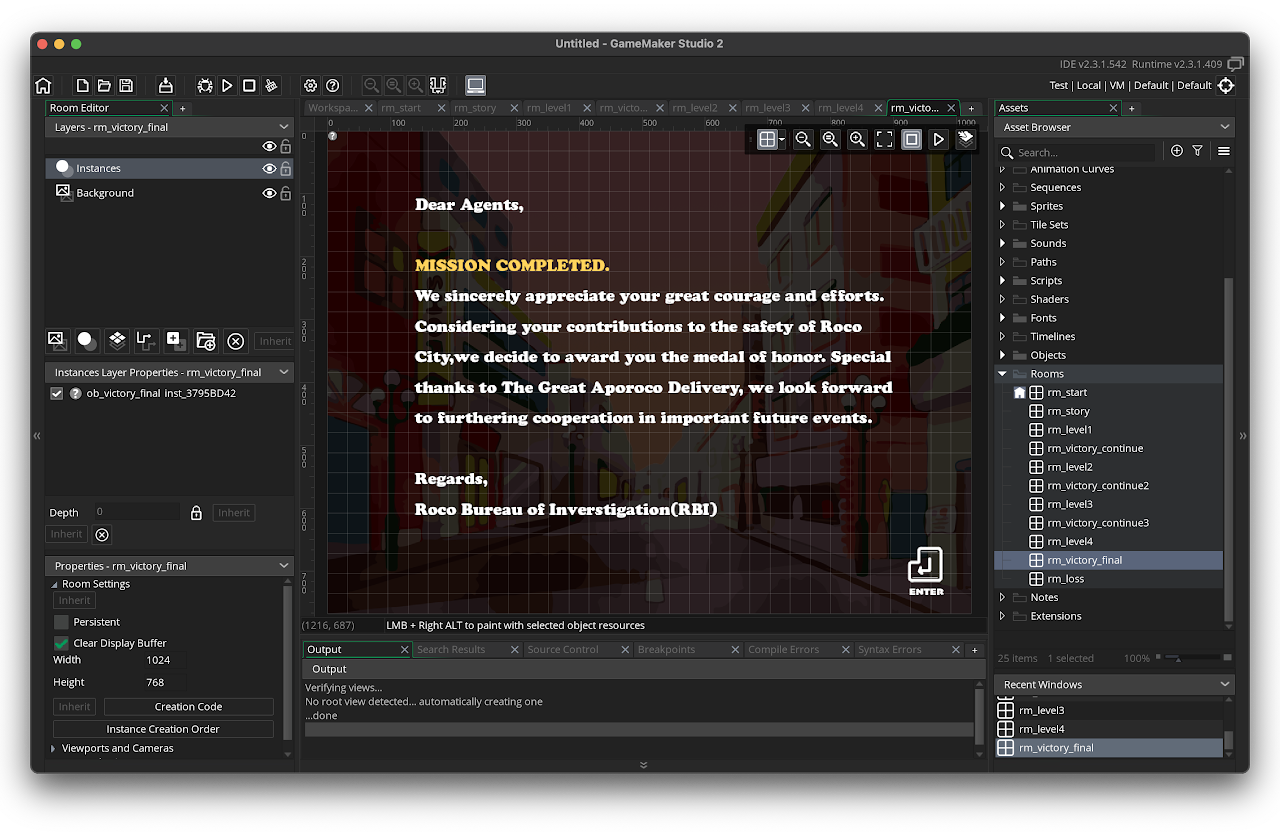
Task: Open Game Options gear icon
Action: (311, 86)
